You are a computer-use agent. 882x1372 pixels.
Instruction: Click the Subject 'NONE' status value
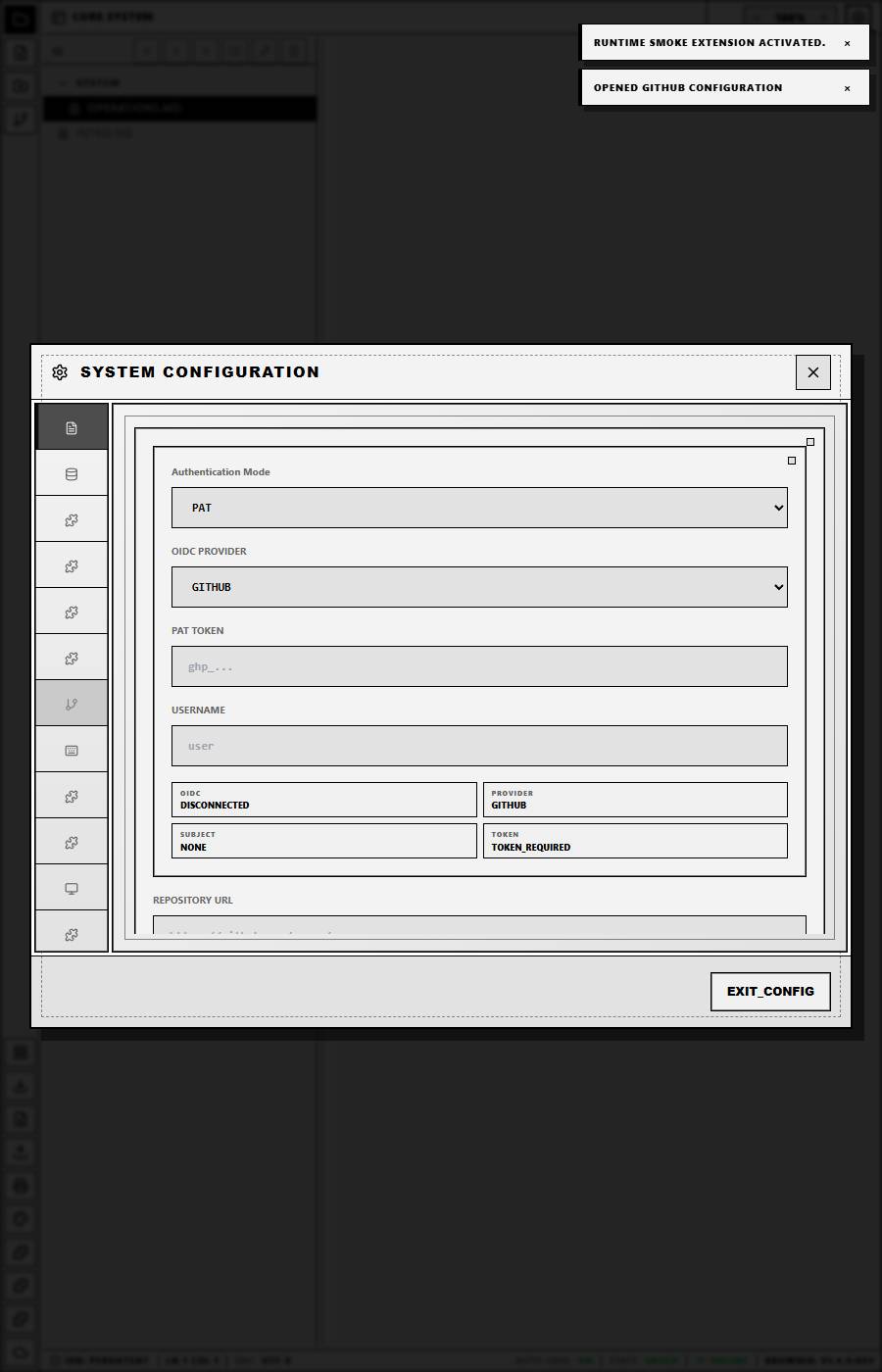pyautogui.click(x=193, y=848)
